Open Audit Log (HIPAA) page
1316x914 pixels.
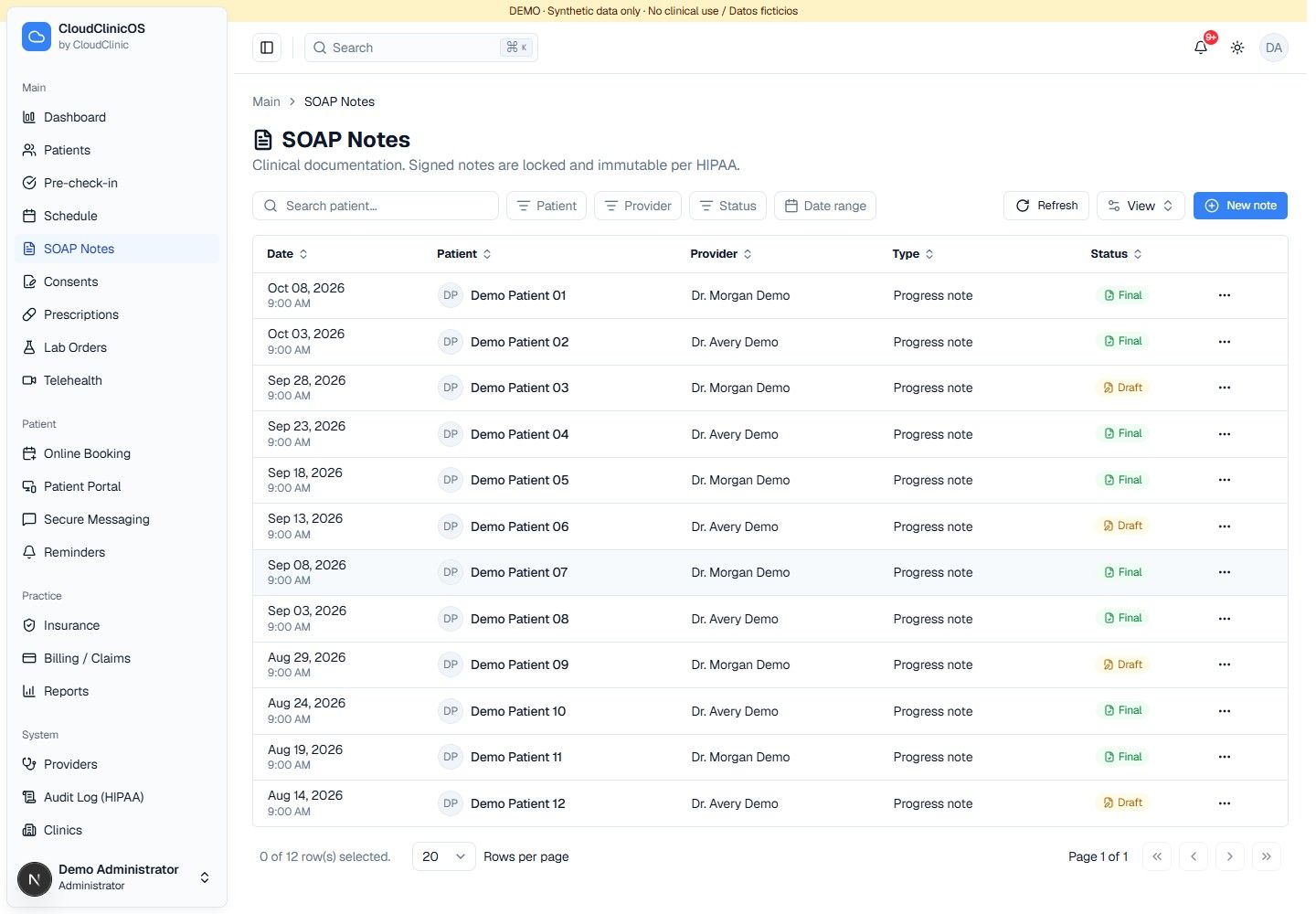[117, 797]
